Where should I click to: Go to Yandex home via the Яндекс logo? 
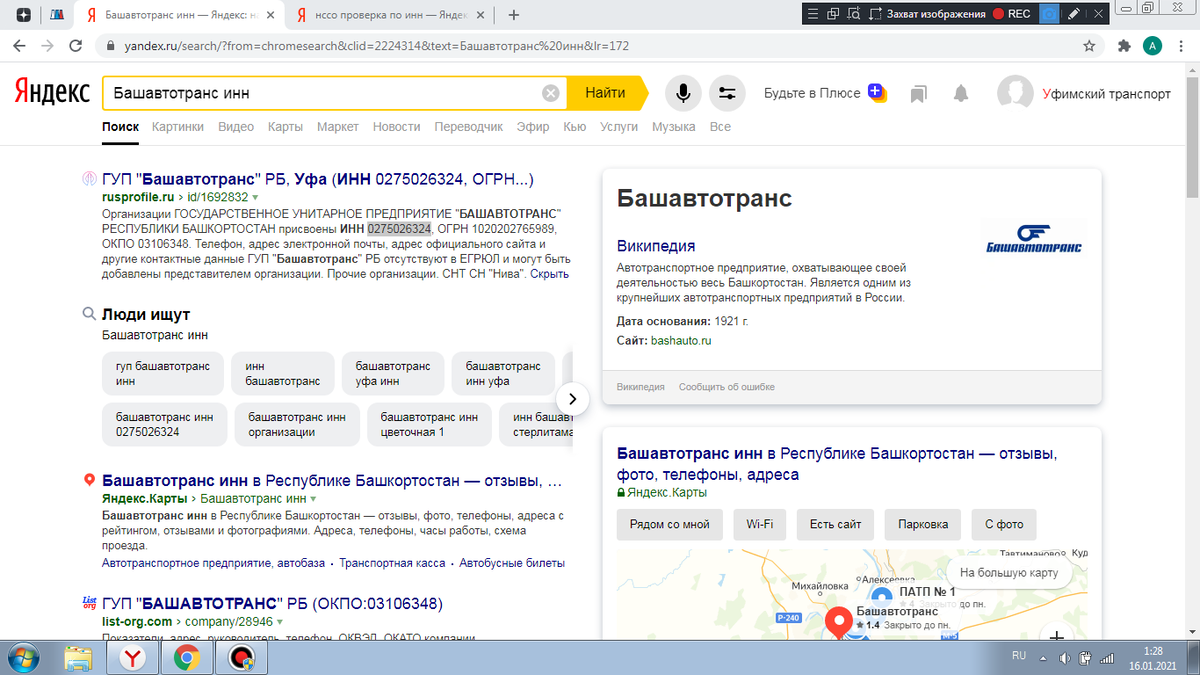coord(51,93)
